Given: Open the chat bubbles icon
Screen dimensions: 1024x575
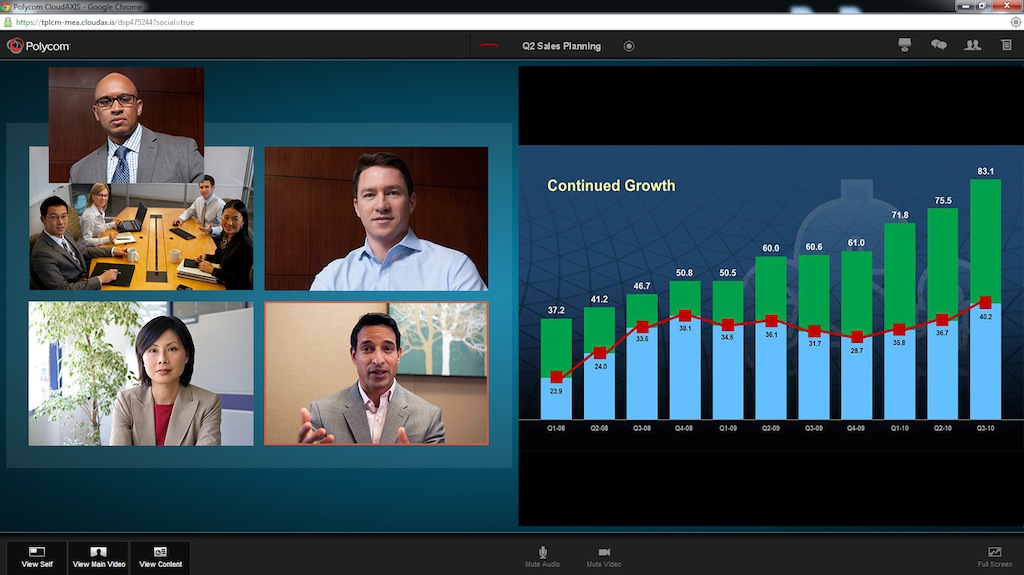Looking at the screenshot, I should point(938,45).
